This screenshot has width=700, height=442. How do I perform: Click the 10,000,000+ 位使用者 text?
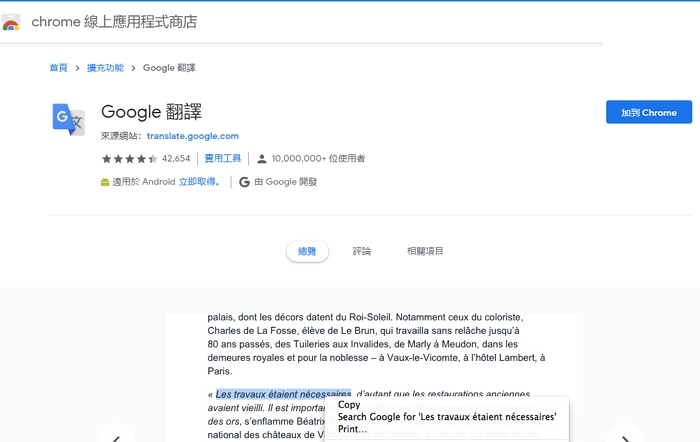318,158
